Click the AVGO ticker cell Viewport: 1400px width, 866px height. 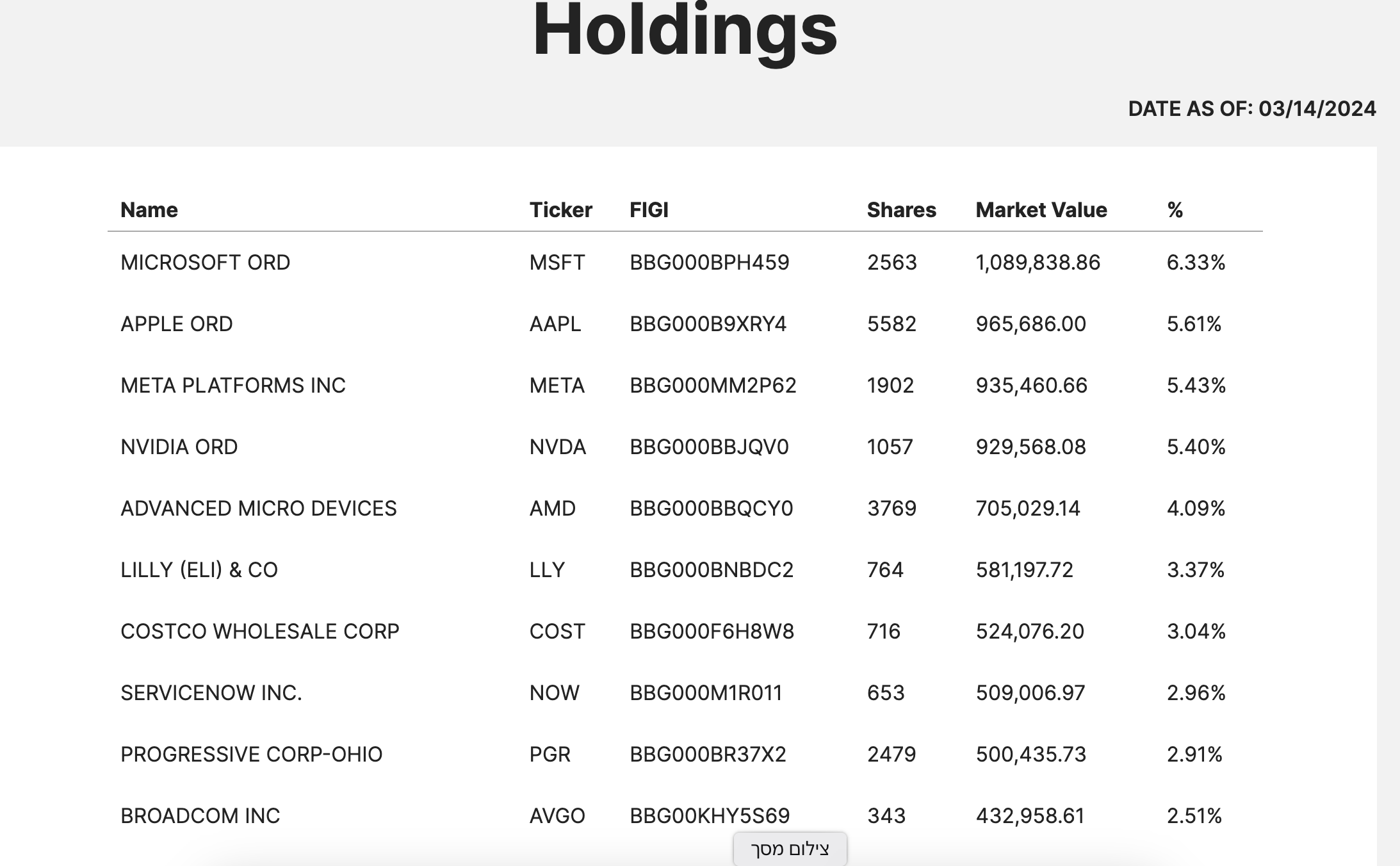[x=557, y=816]
